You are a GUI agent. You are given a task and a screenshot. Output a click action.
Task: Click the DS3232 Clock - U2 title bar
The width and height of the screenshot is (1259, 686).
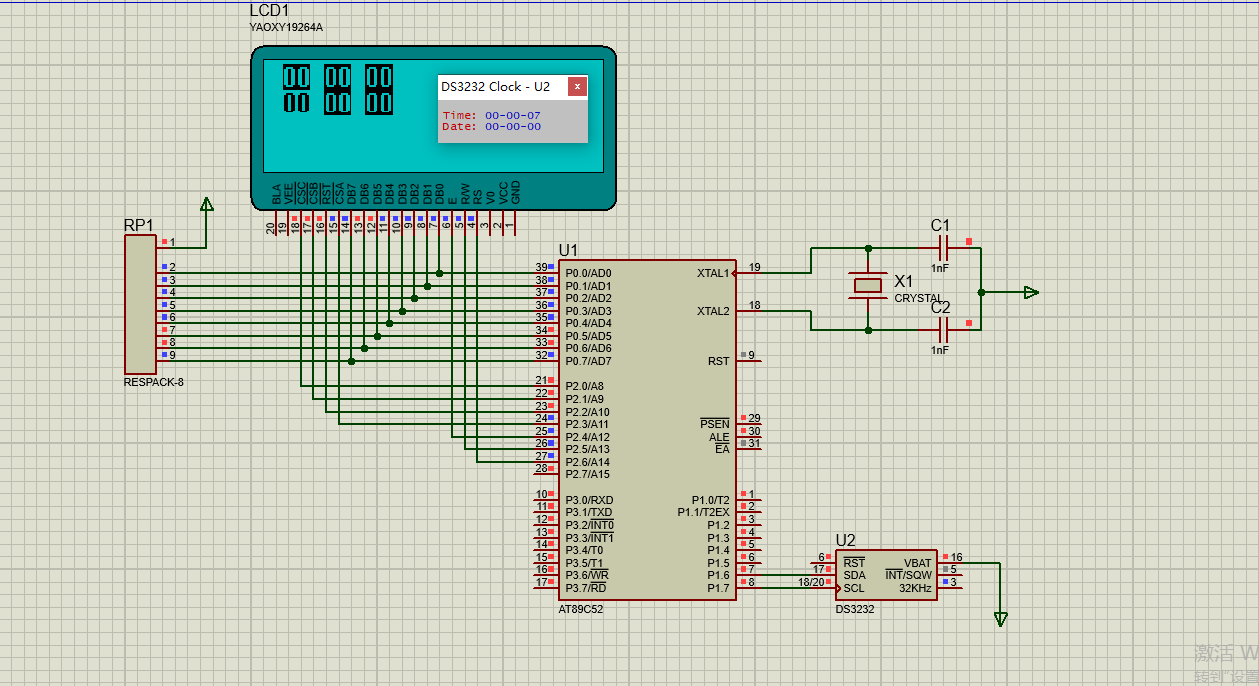coord(503,87)
